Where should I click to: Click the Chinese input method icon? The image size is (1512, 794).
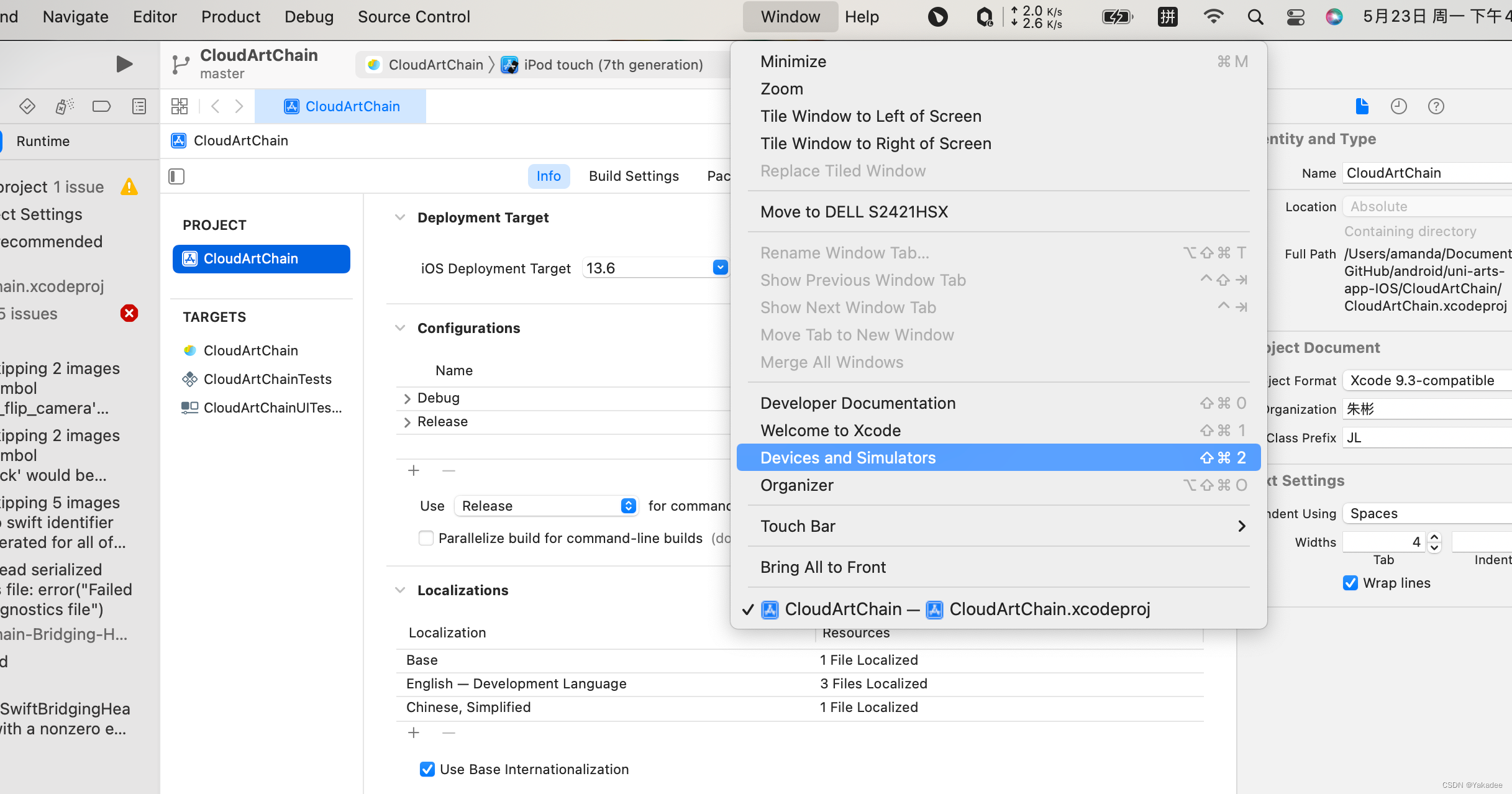tap(1168, 17)
